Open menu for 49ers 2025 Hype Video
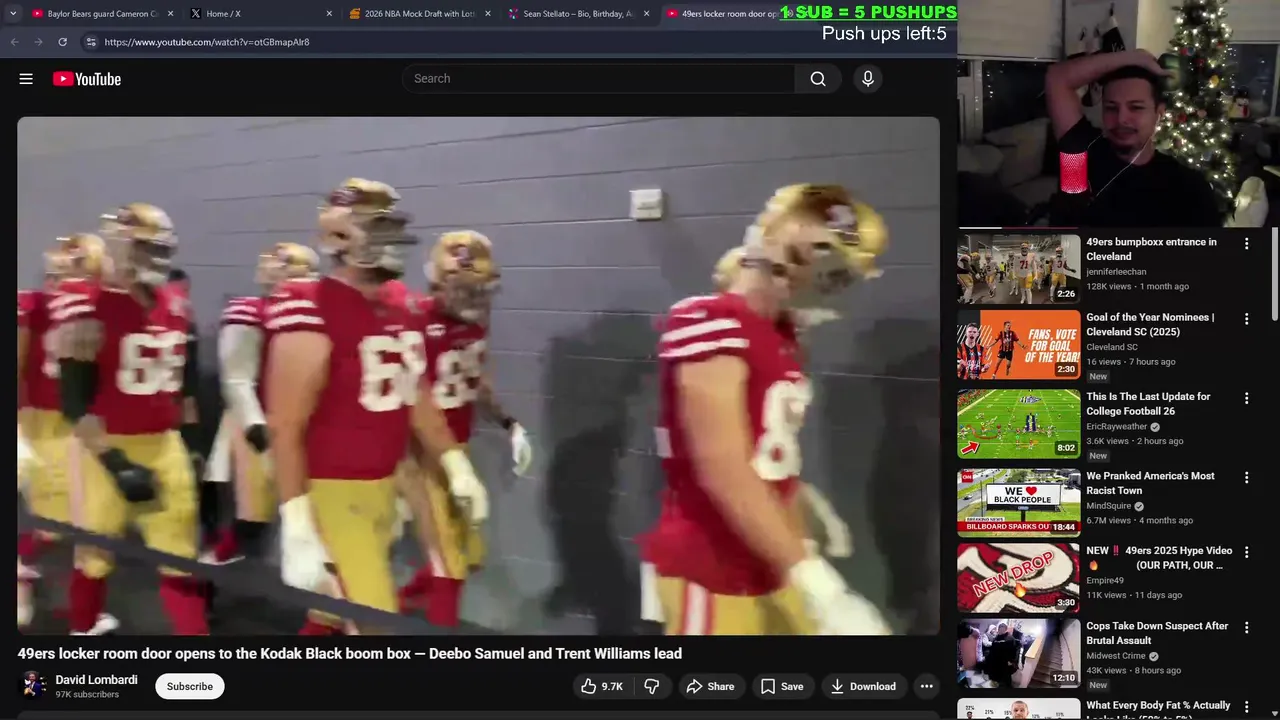 click(x=1246, y=553)
